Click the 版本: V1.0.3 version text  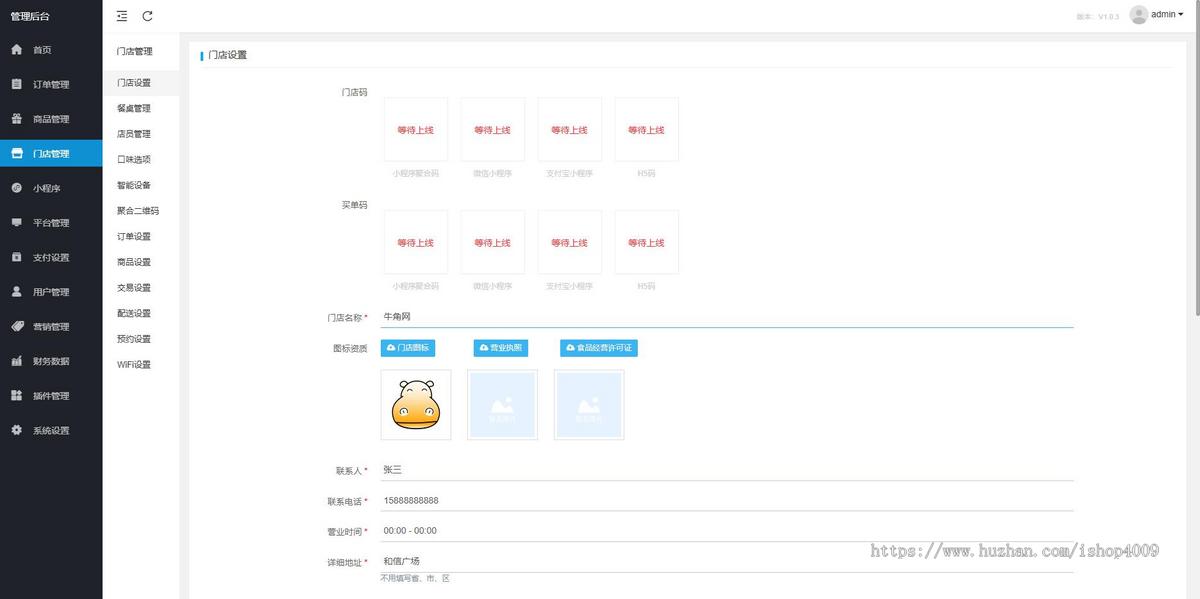1098,17
